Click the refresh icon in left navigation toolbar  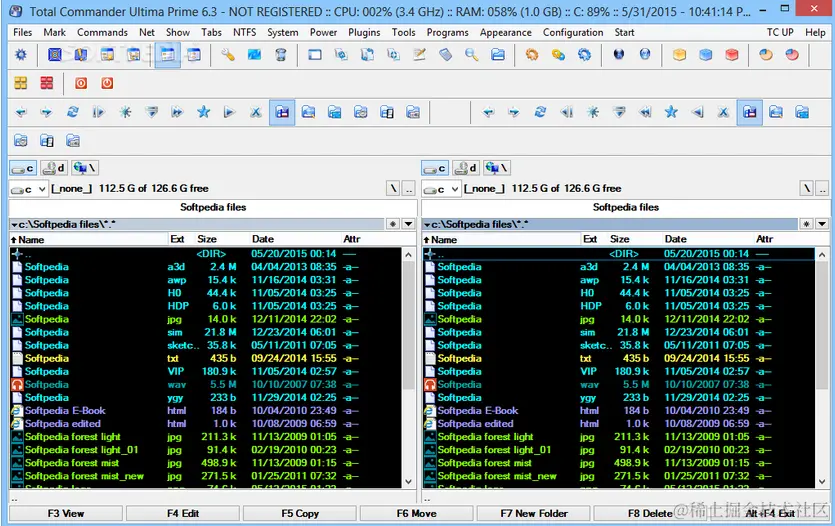pos(72,112)
